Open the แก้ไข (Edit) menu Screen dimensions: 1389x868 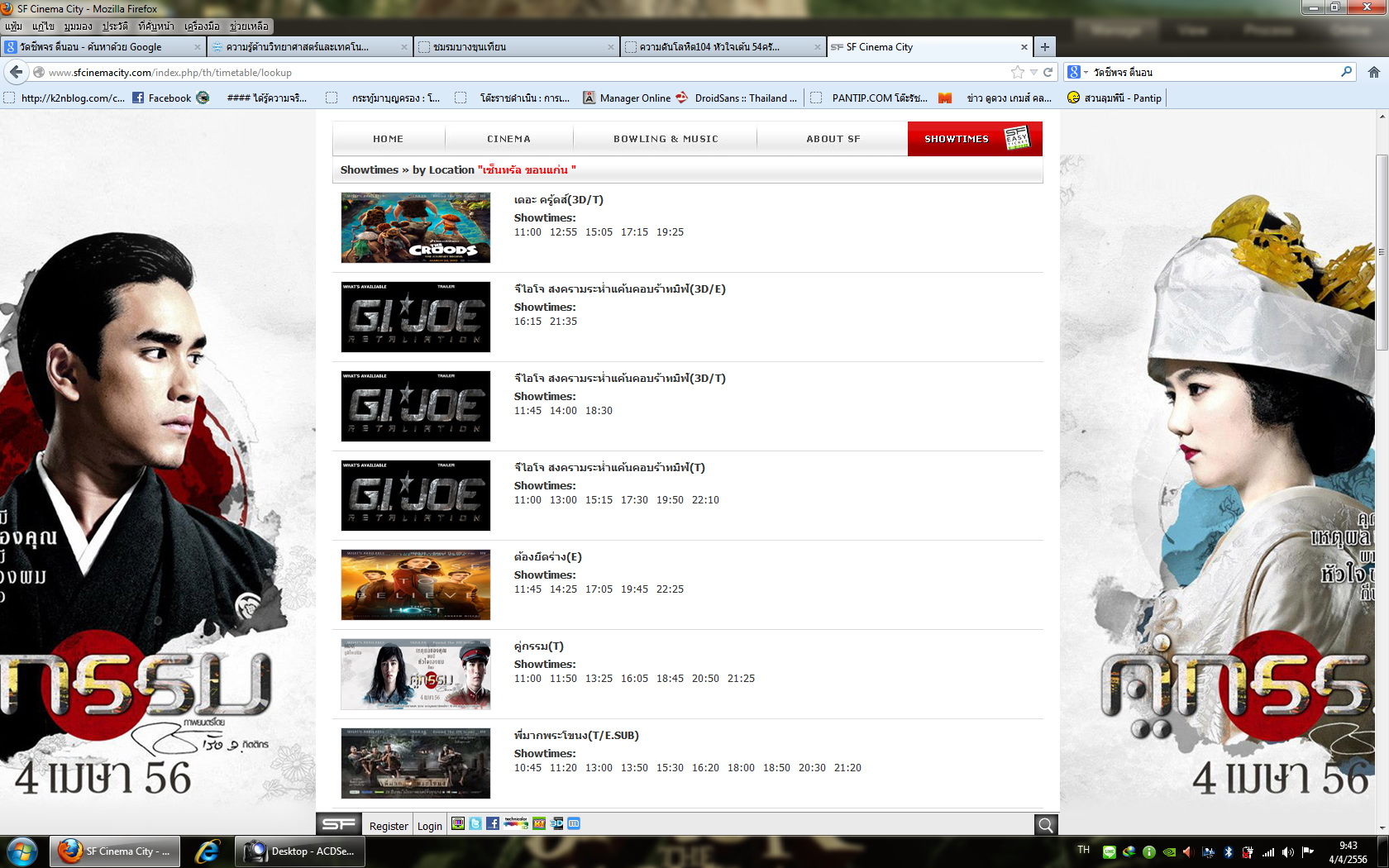click(43, 26)
